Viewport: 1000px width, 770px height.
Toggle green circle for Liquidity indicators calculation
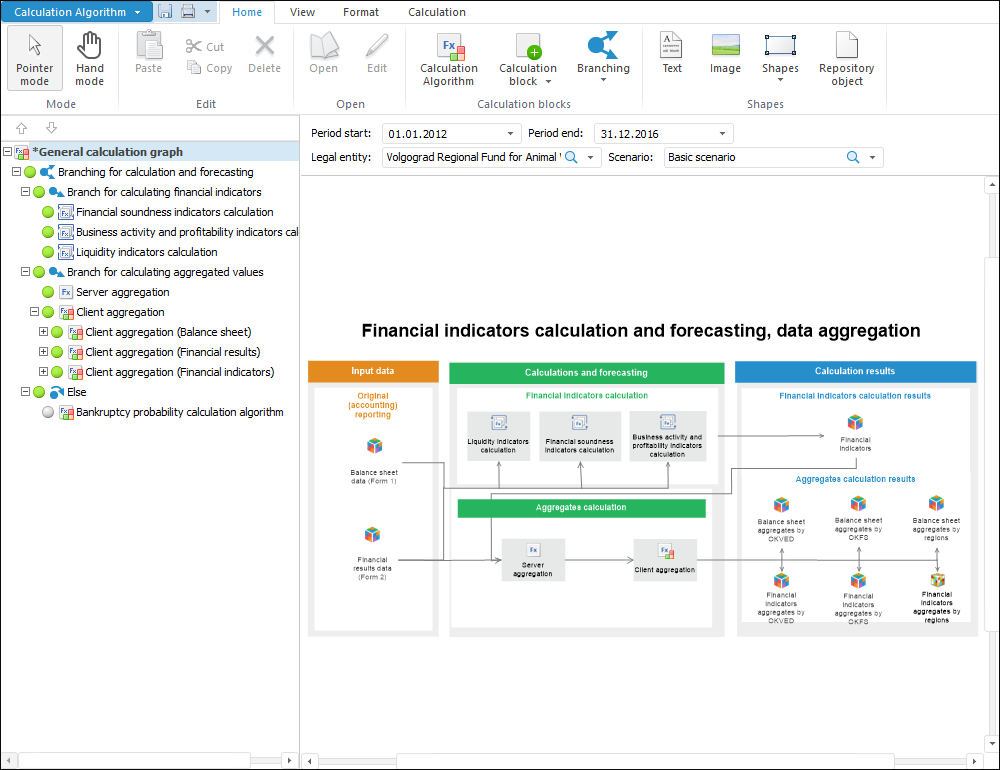[x=48, y=252]
